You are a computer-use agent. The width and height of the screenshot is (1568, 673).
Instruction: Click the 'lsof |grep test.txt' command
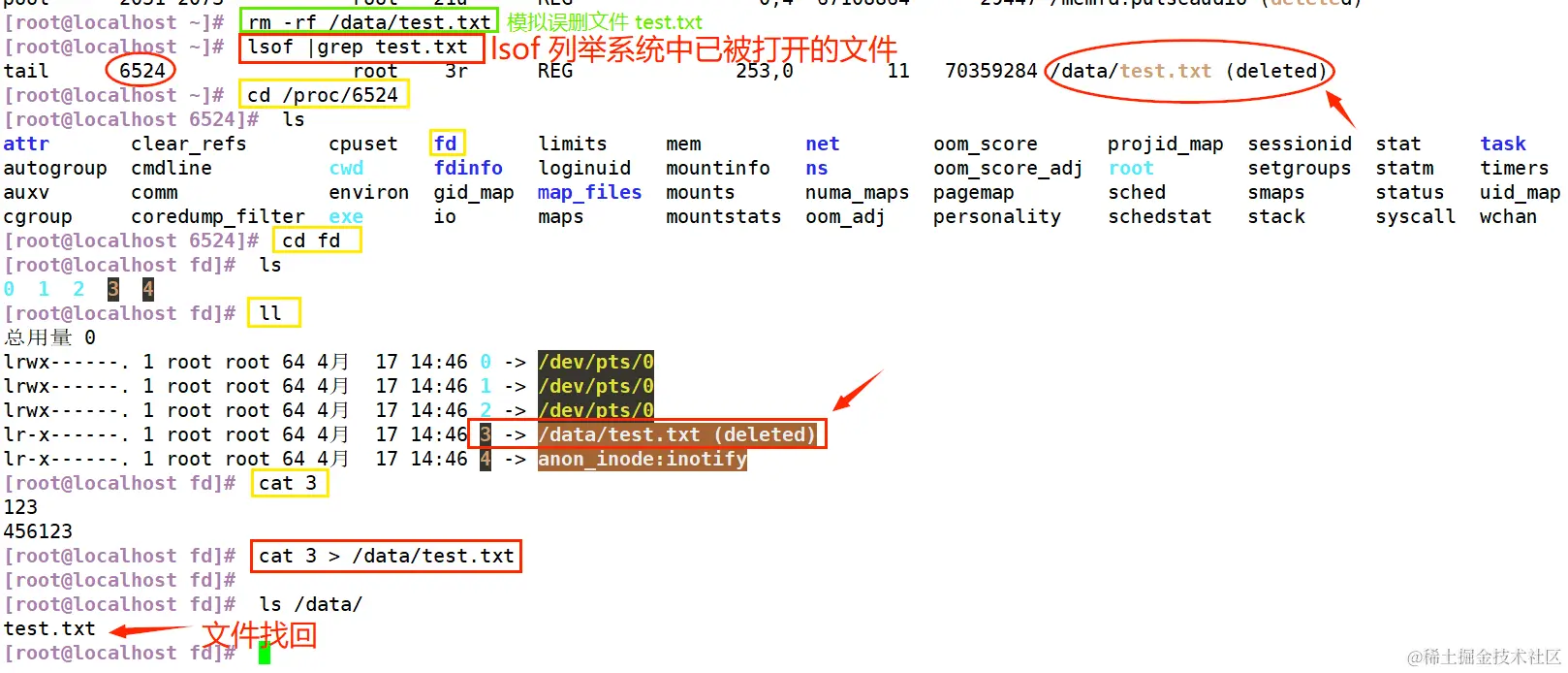point(358,47)
